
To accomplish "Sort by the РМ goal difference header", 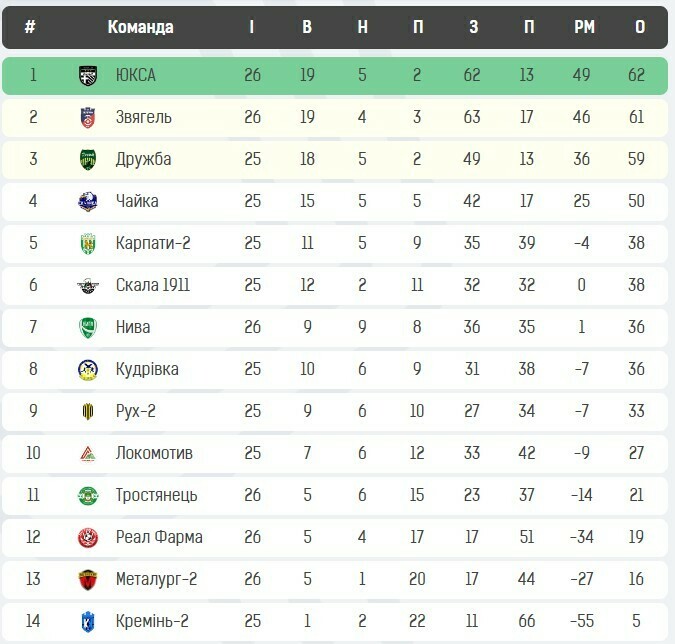I will click(584, 27).
